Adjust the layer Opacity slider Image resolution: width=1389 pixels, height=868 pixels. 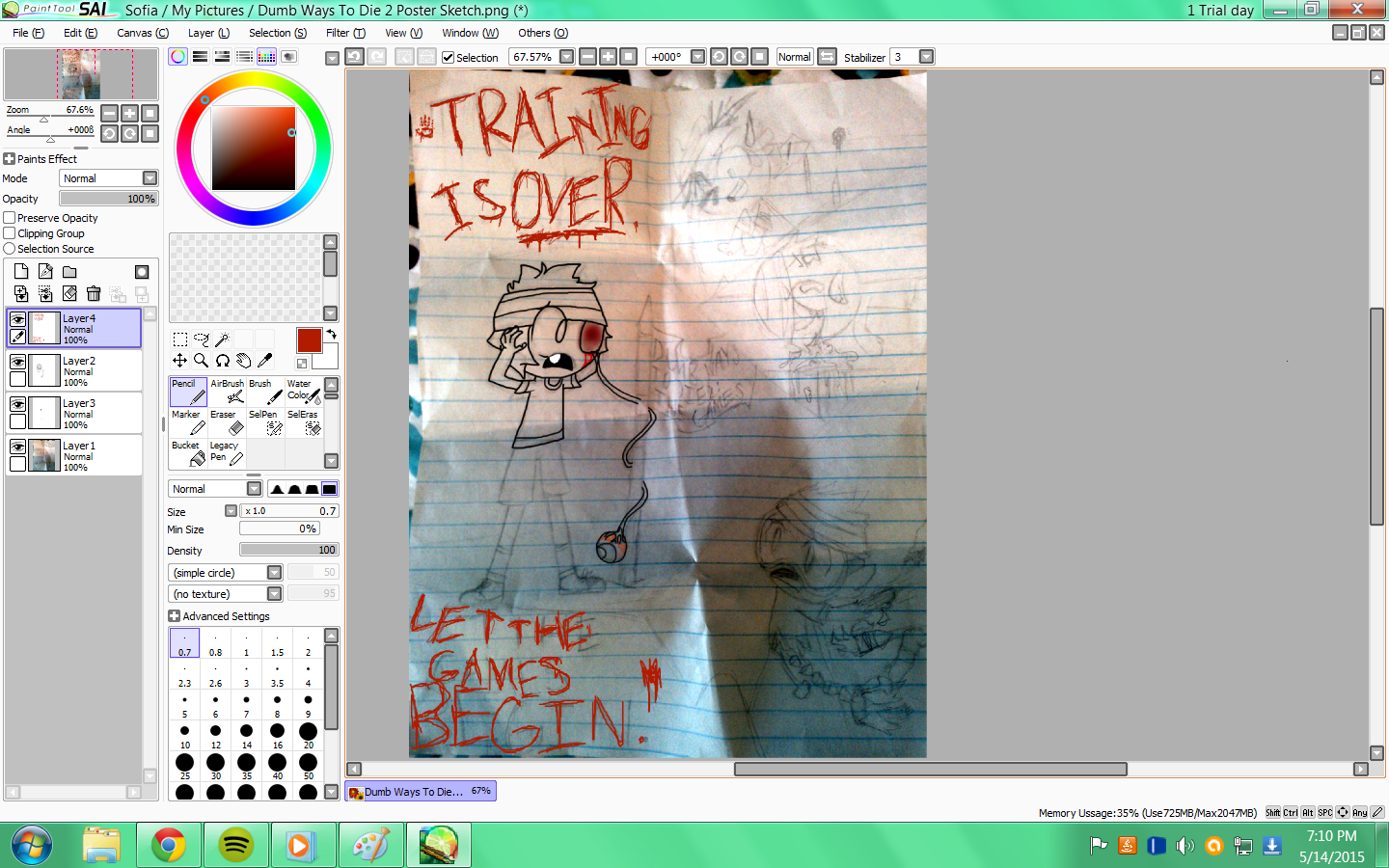[x=109, y=199]
